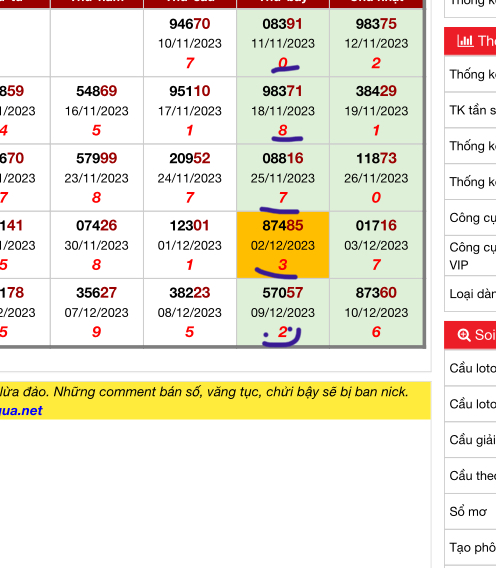Click result 94670 for 10/11/2023
The height and width of the screenshot is (568, 496).
tap(190, 24)
